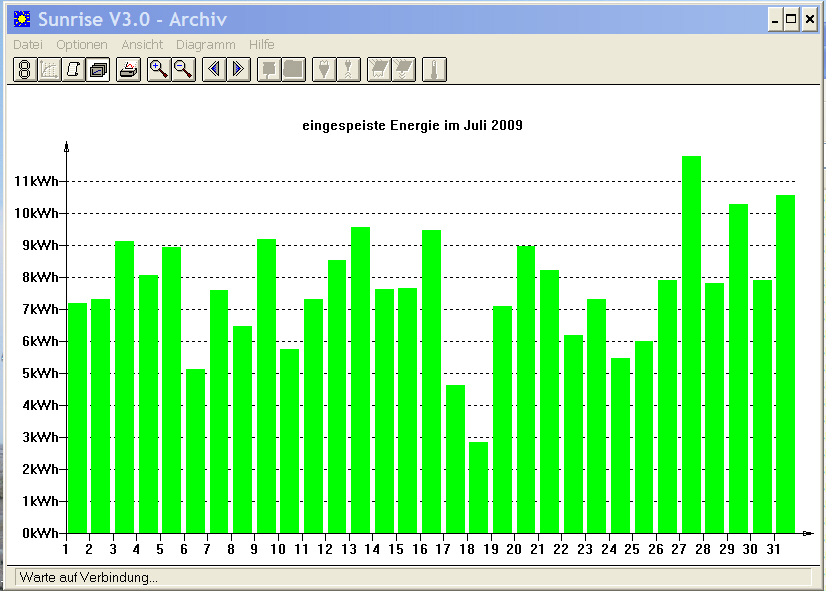Expand the Diagramm menu
This screenshot has height=591, width=826.
[x=205, y=45]
